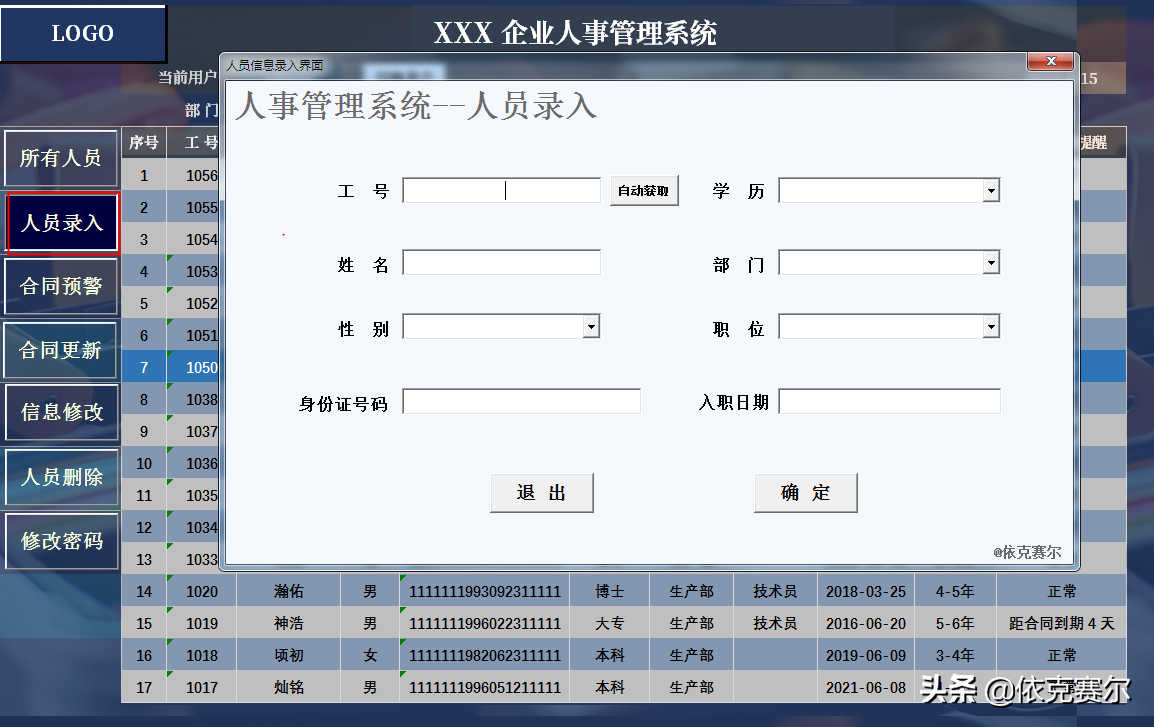Viewport: 1154px width, 727px height.
Task: Open the 合同预警 sidebar item
Action: click(x=61, y=286)
